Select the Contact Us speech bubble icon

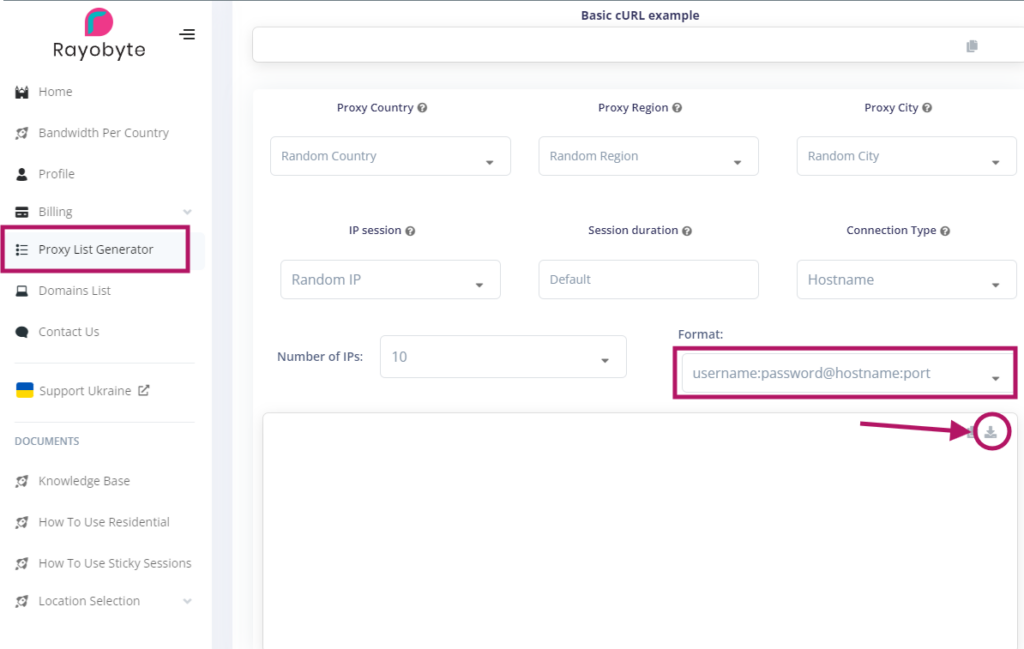point(21,331)
